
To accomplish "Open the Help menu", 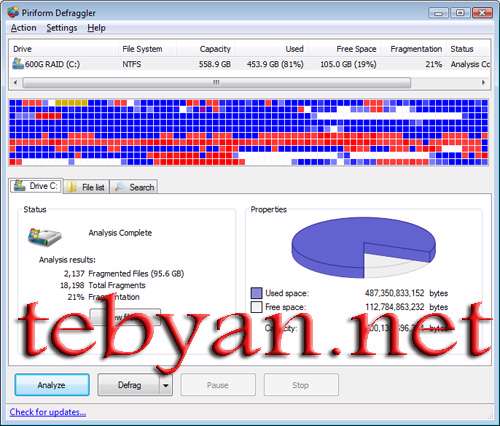I will click(x=96, y=28).
